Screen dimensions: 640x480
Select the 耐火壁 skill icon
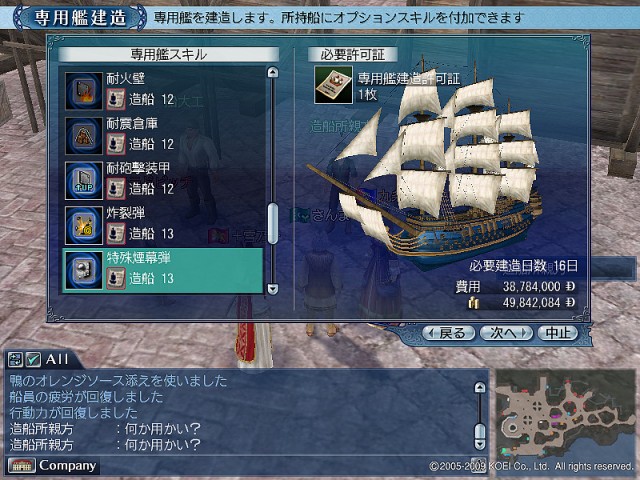click(x=84, y=91)
